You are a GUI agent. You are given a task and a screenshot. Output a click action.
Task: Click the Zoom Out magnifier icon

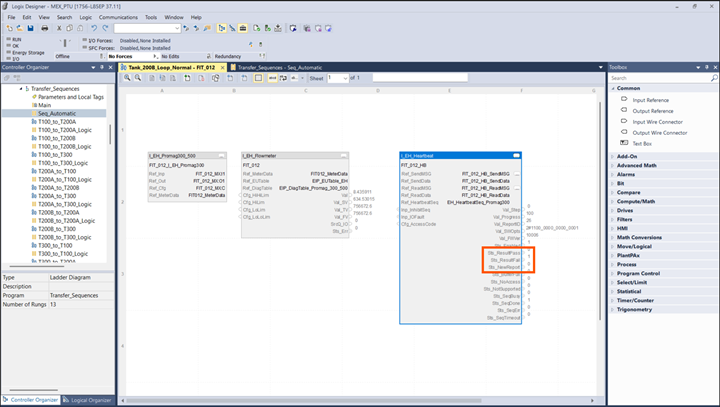click(138, 78)
